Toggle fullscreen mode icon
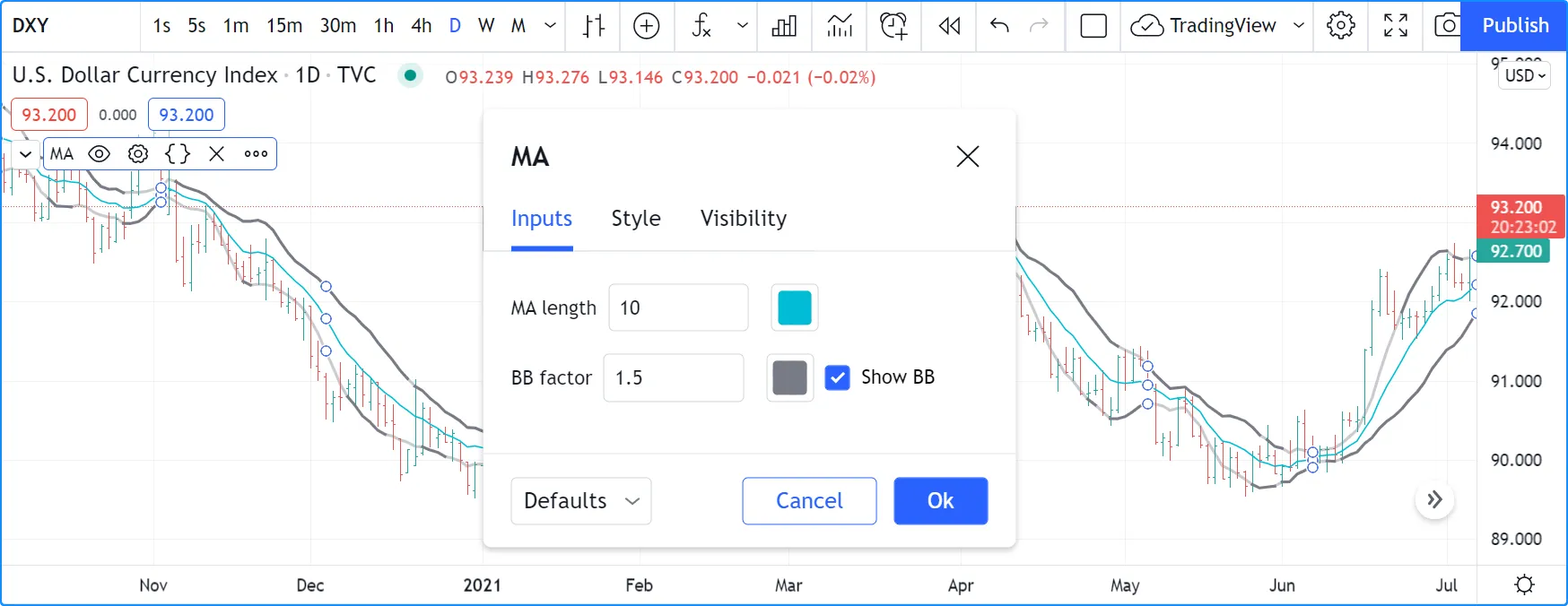Viewport: 1568px width, 606px height. 1395,26
